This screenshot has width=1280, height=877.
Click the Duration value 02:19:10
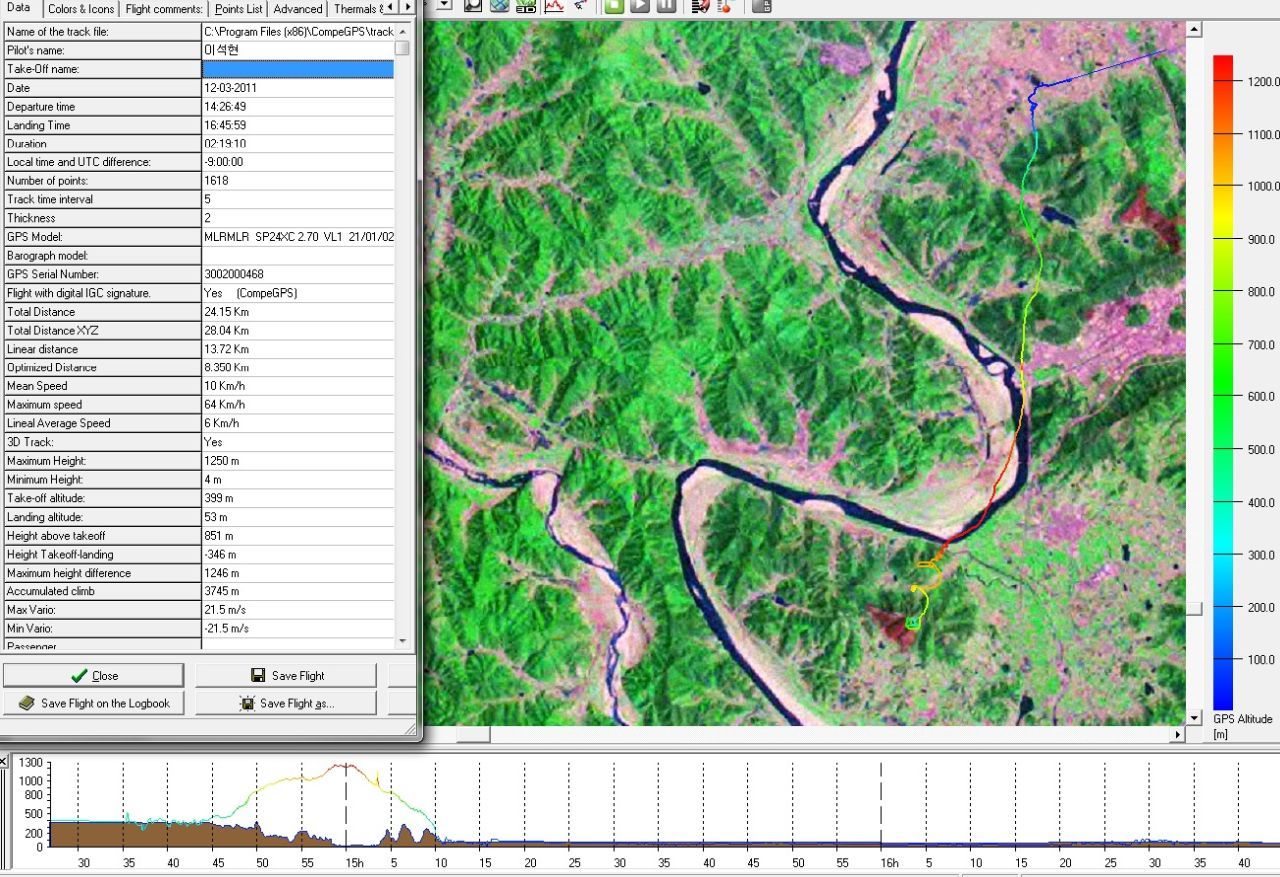[225, 144]
